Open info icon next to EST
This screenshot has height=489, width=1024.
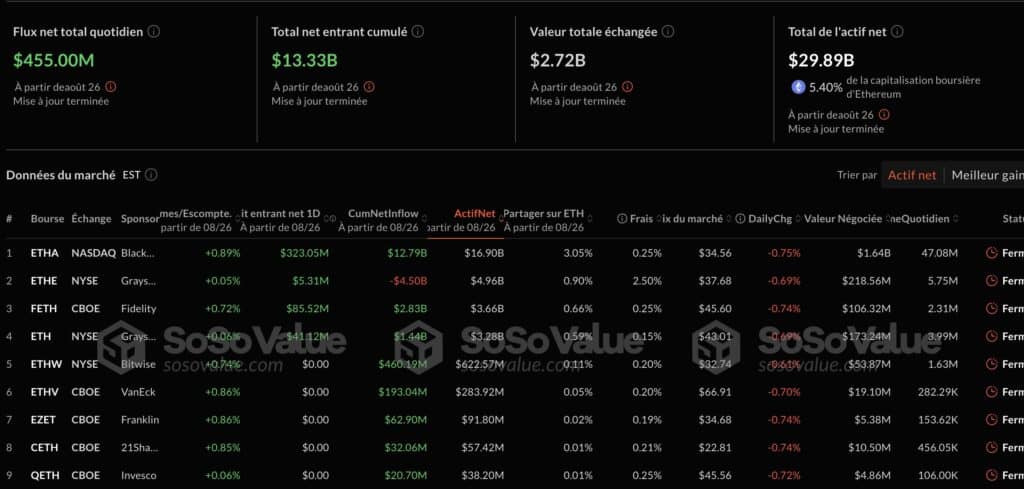coord(151,175)
